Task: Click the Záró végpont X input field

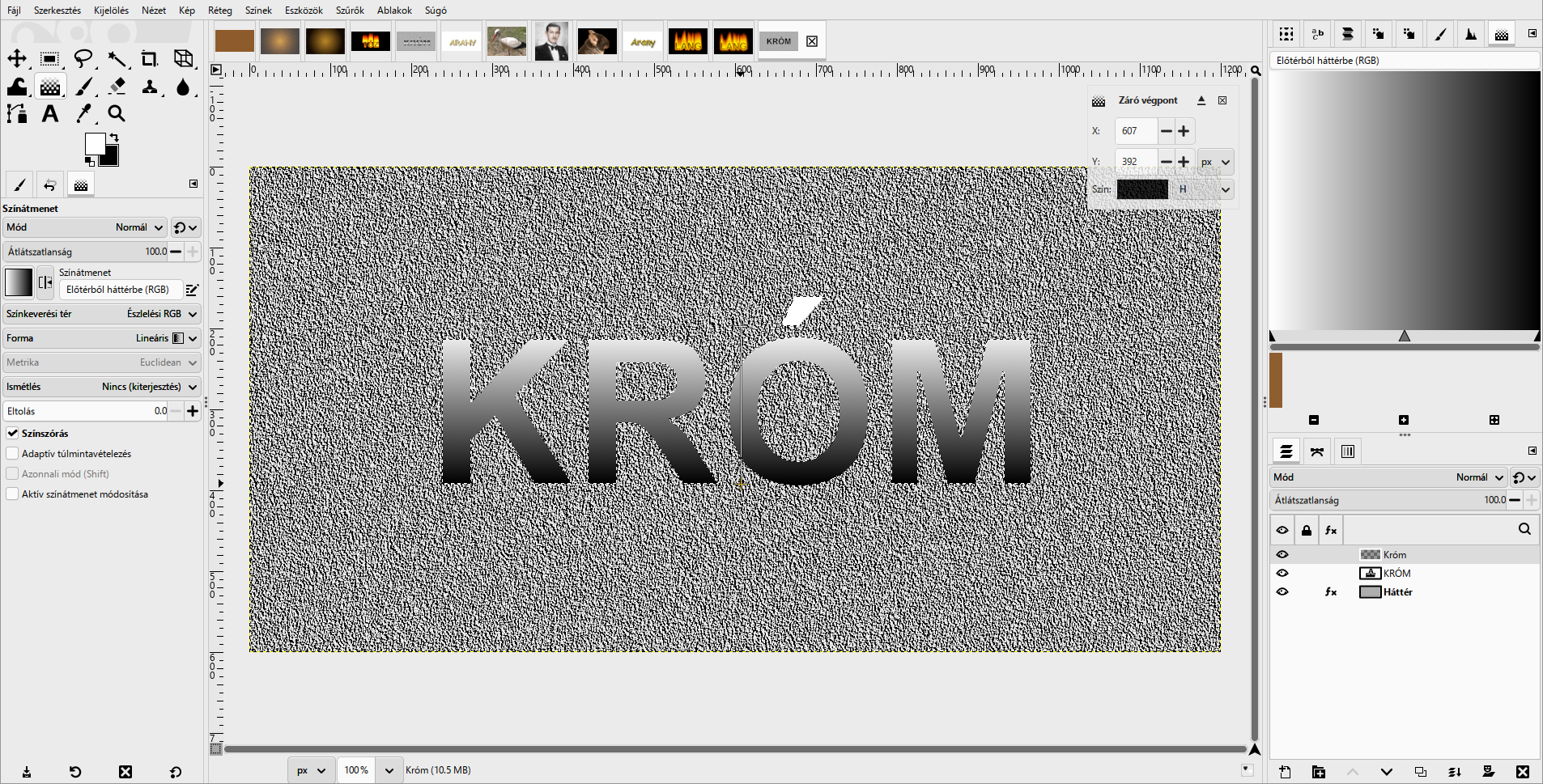Action: click(1136, 131)
